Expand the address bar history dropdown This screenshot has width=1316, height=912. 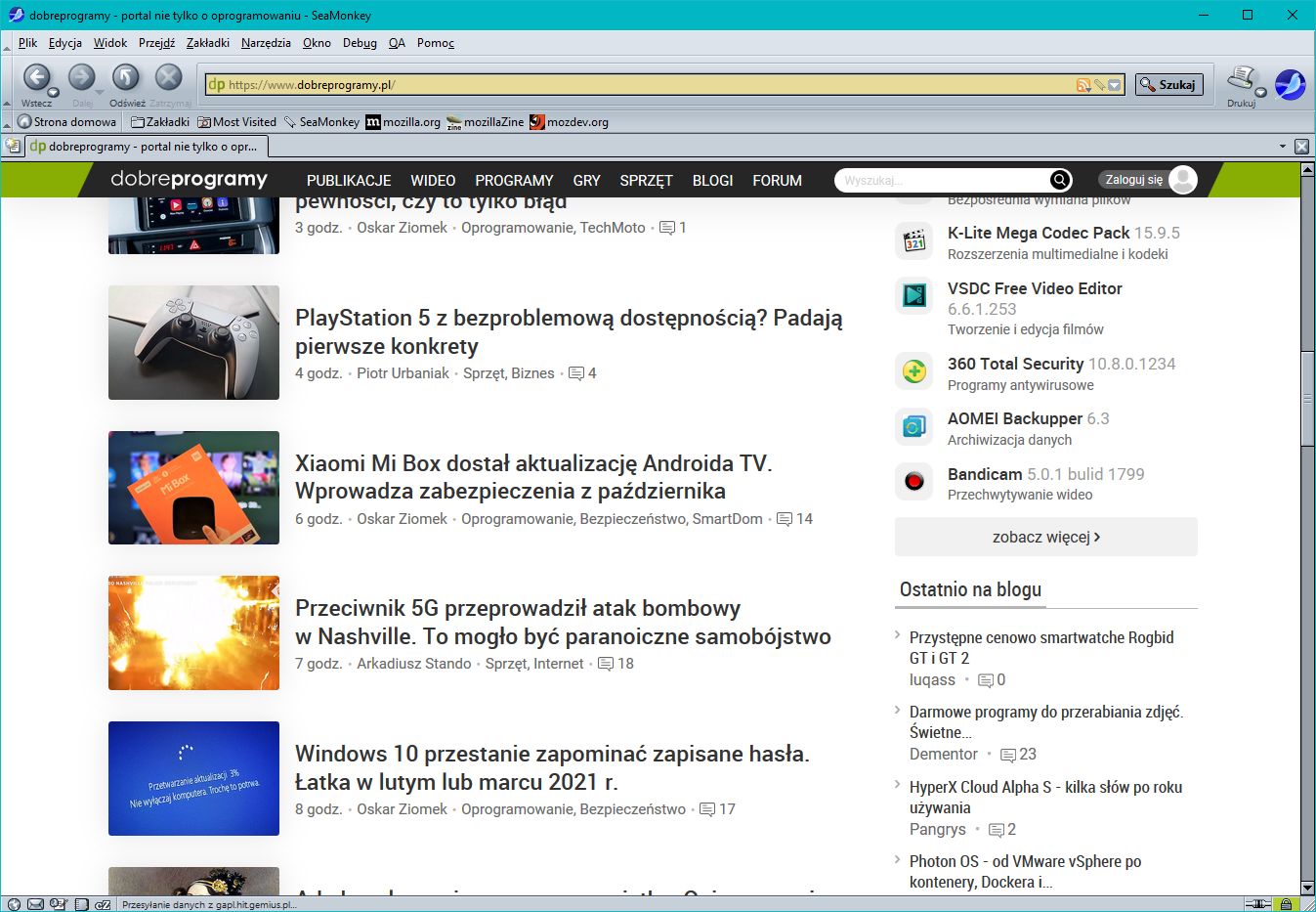point(1115,85)
